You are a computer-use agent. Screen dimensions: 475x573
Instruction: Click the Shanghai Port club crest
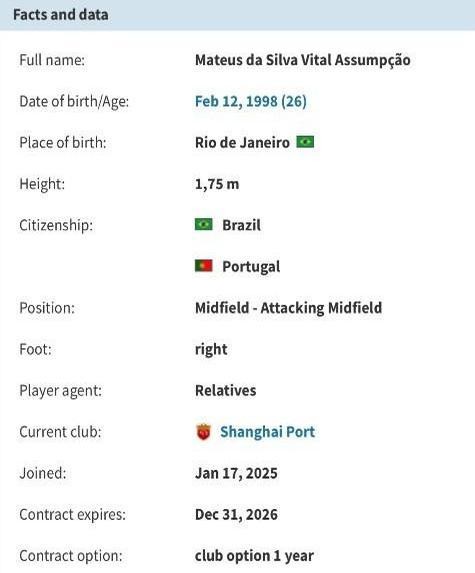coord(204,432)
